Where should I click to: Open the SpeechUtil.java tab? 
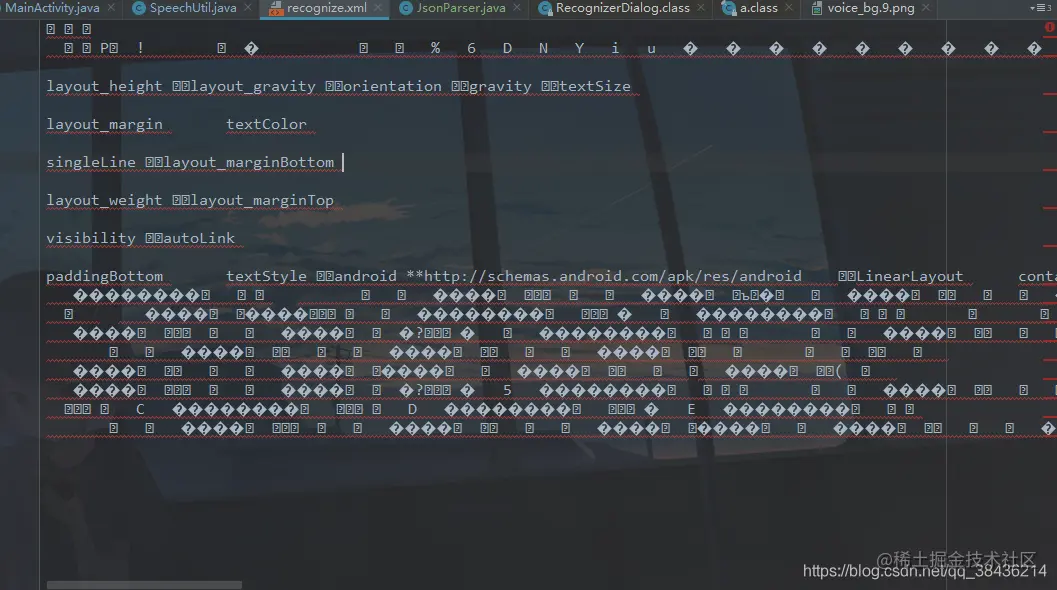193,8
